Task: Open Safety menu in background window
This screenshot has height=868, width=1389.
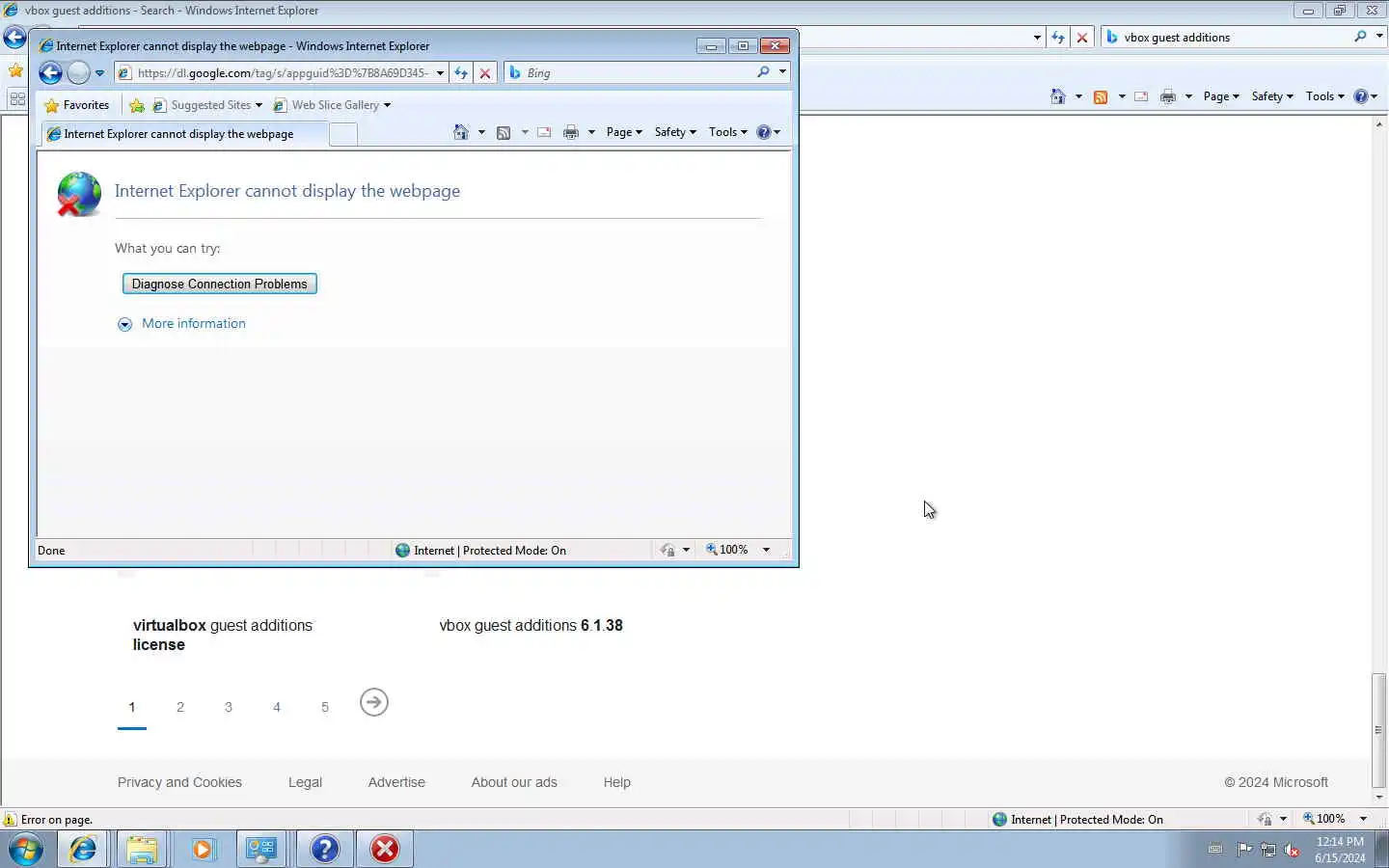Action: pos(1272,96)
